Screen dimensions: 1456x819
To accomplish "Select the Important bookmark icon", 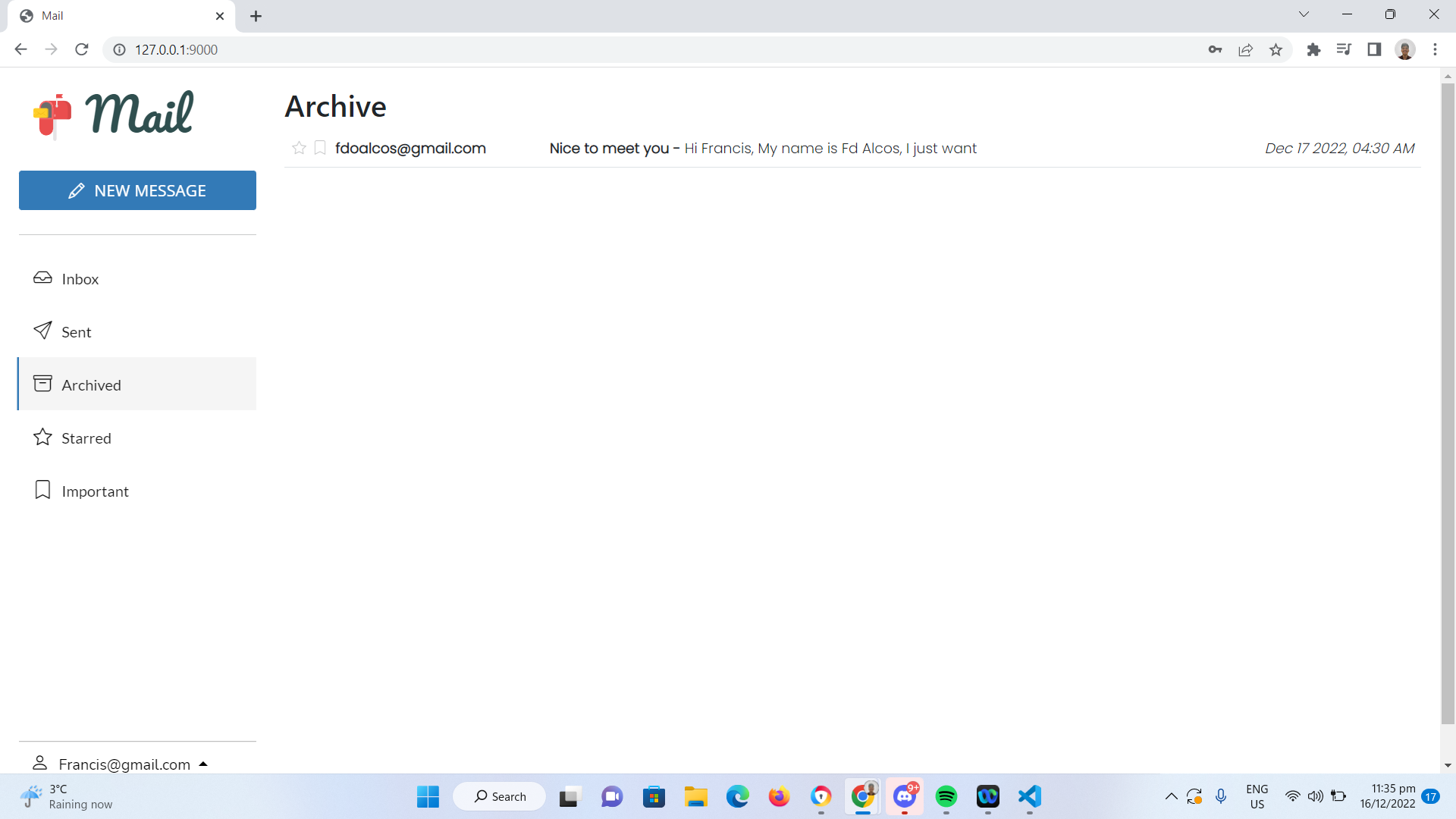I will (42, 489).
